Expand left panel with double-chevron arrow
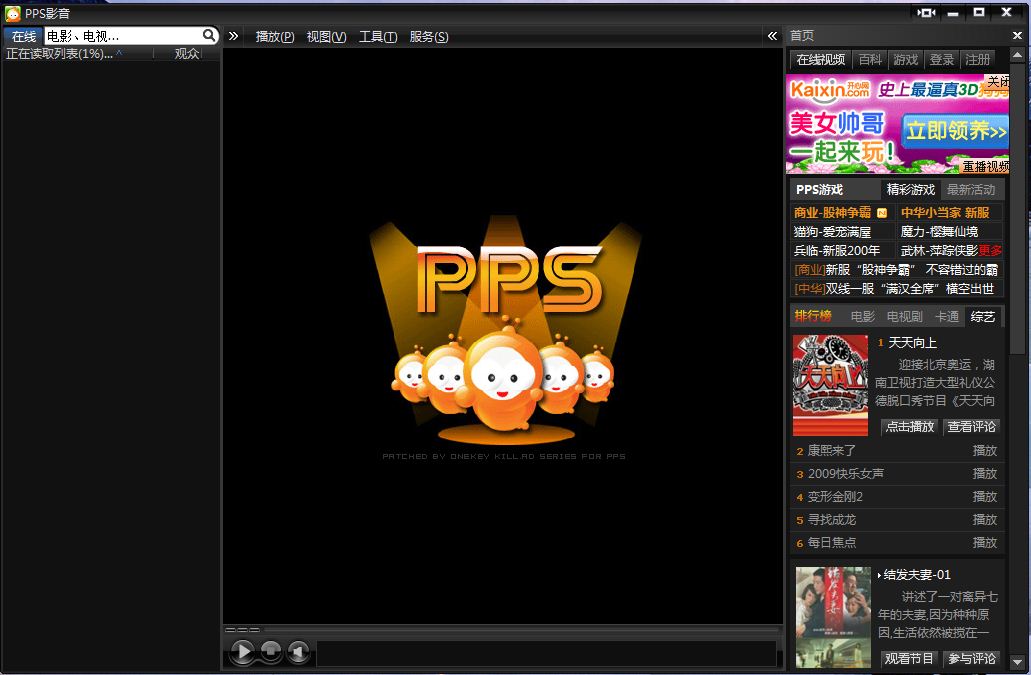Screen dimensions: 1031x675 (233, 36)
